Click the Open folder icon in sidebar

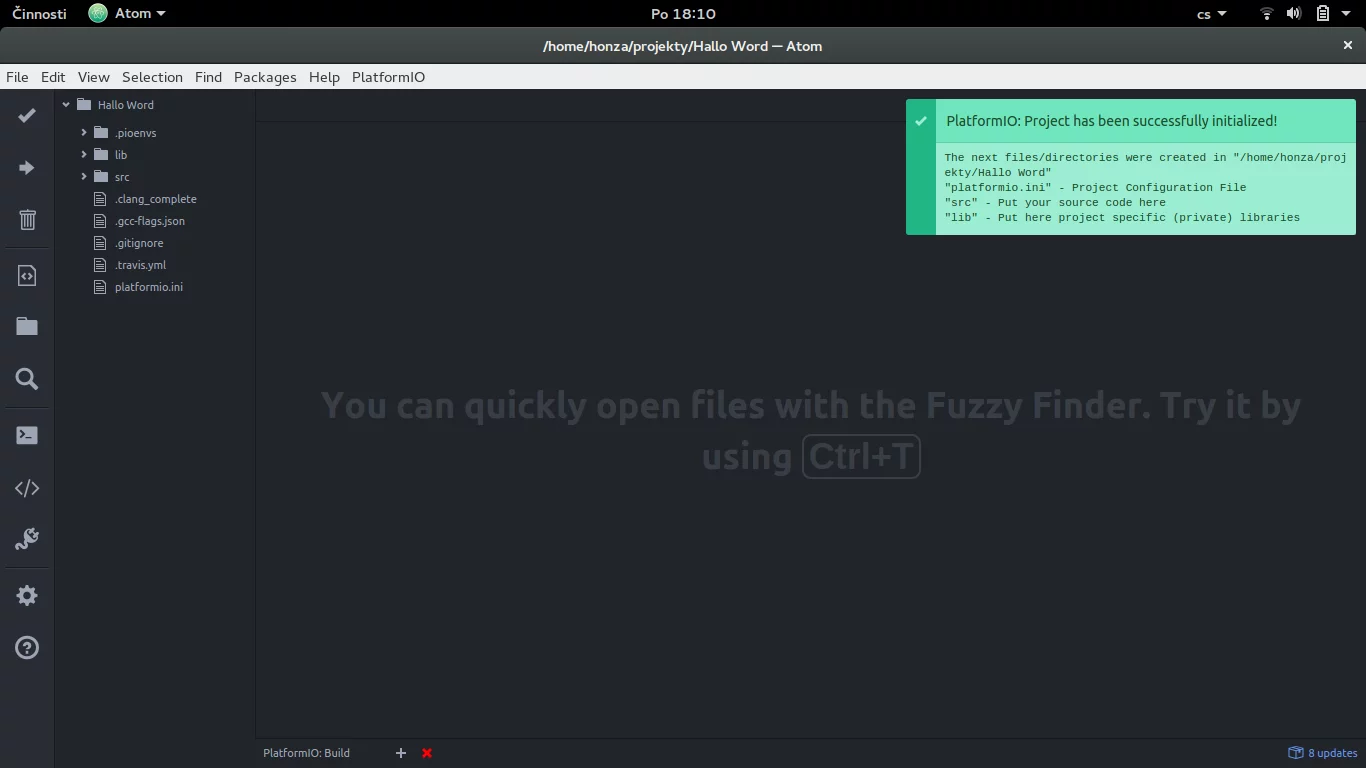click(27, 327)
